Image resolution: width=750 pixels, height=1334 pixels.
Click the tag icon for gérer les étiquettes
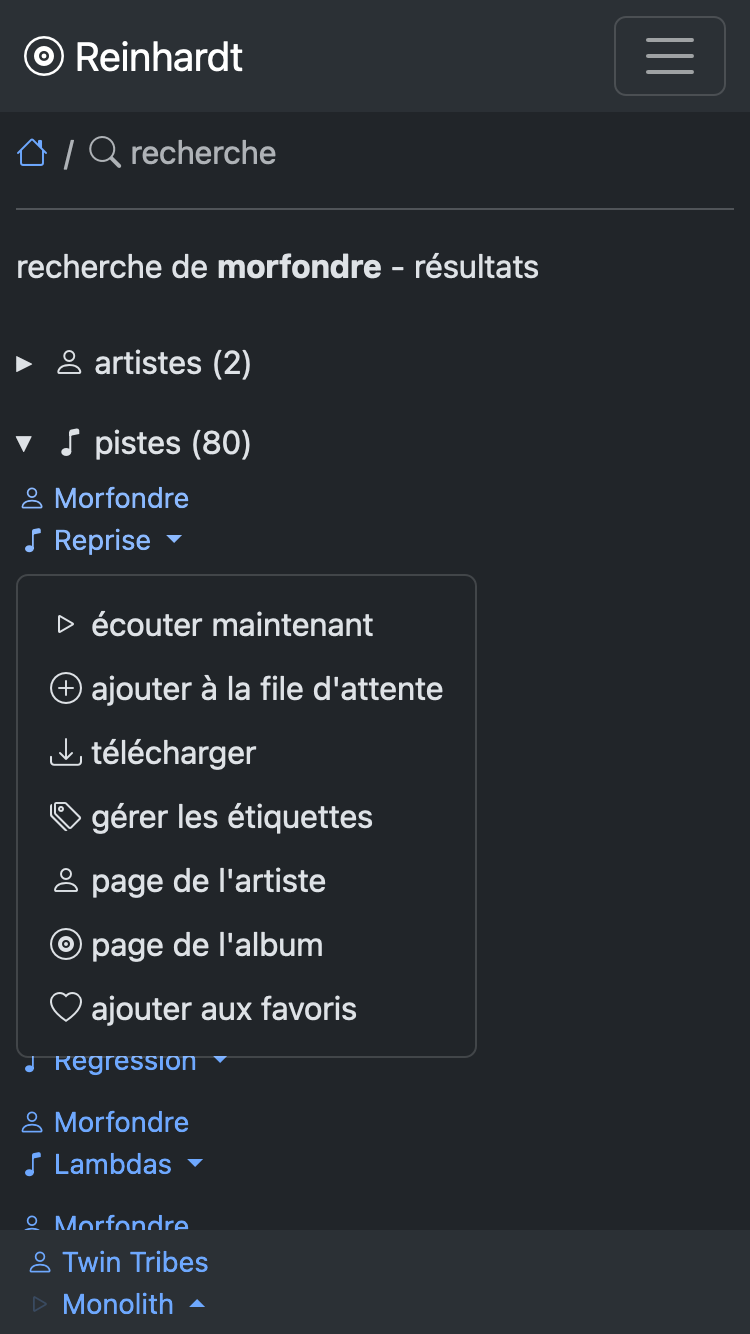tap(66, 817)
